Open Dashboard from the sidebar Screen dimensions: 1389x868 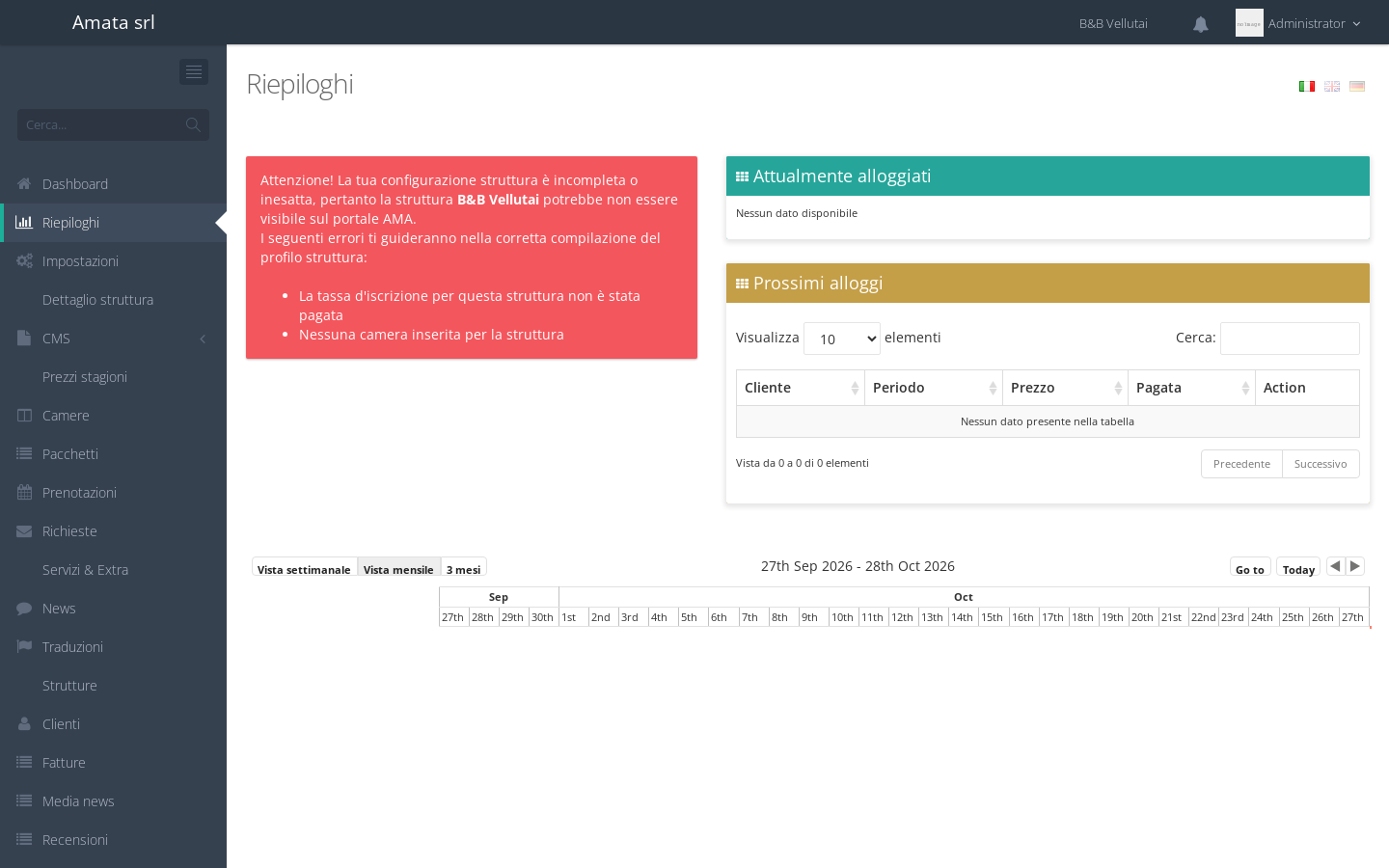(114, 184)
